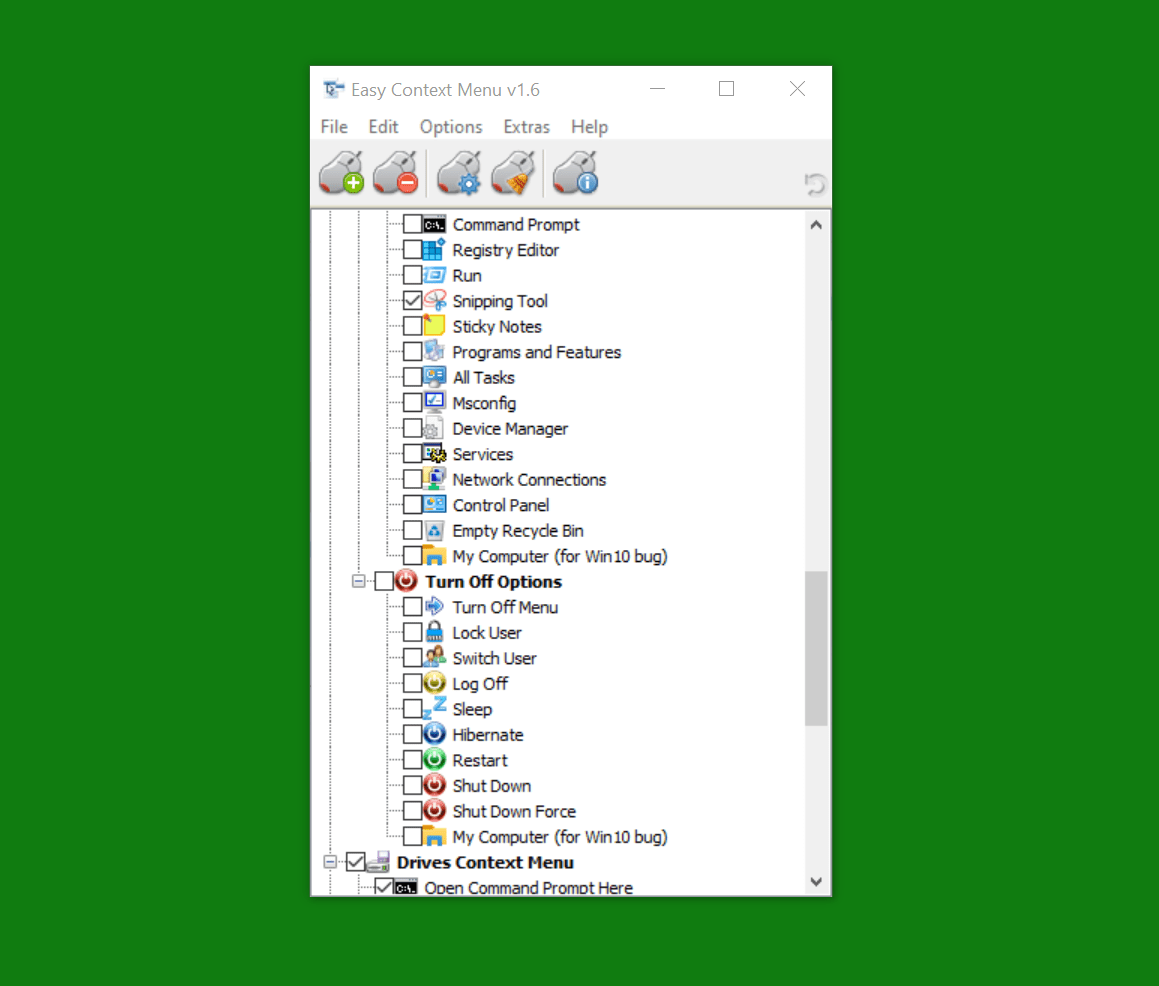Viewport: 1159px width, 986px height.
Task: Click the red Shut Down Force power icon
Action: [x=435, y=811]
